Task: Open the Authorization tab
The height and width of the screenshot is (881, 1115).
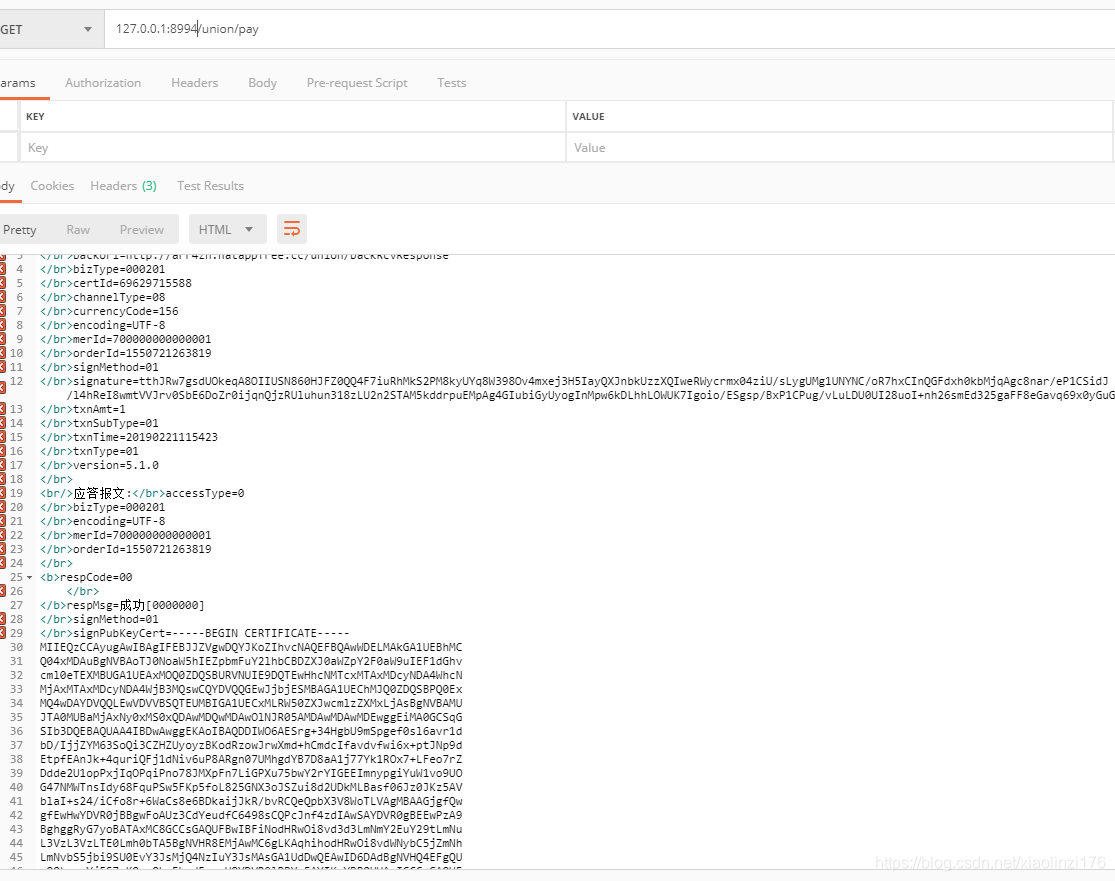Action: coord(103,82)
